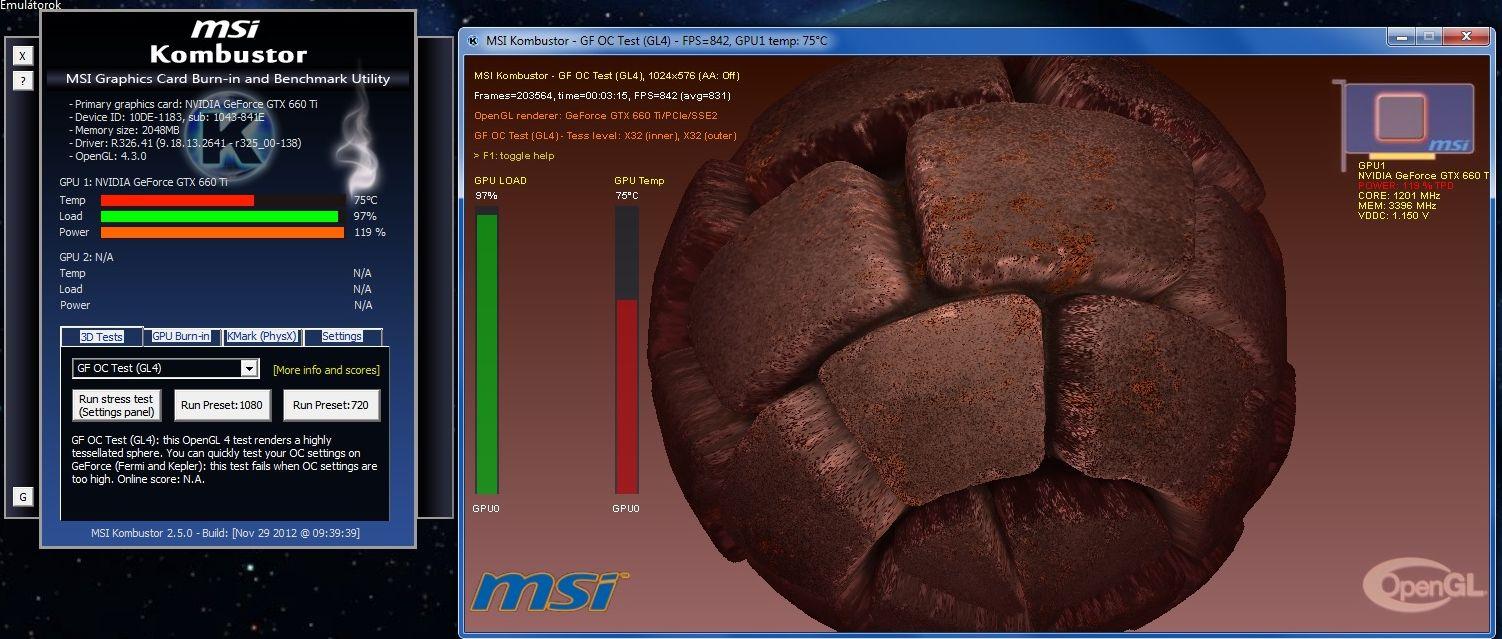Open the Settings tab
The height and width of the screenshot is (639, 1502).
point(342,337)
